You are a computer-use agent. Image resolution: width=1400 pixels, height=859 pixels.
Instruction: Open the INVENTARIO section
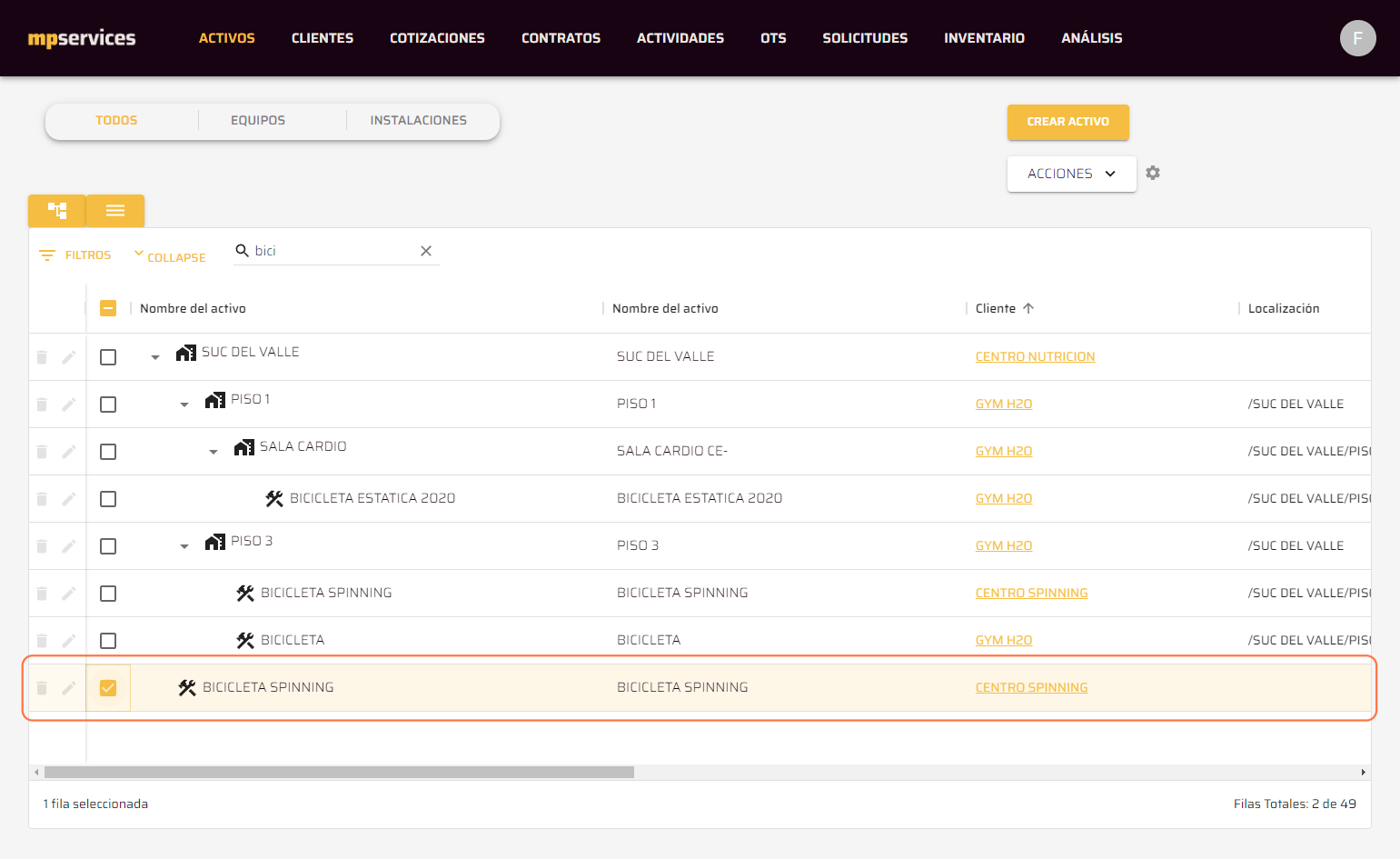pyautogui.click(x=984, y=38)
